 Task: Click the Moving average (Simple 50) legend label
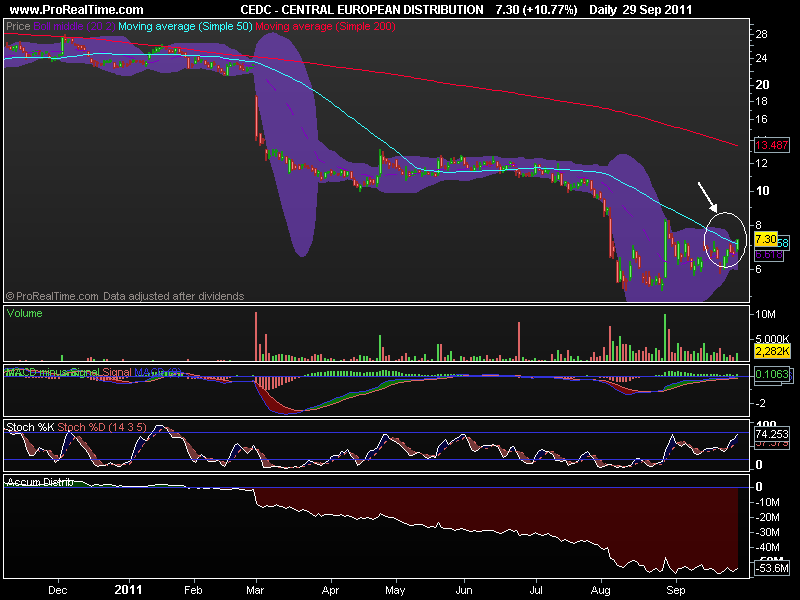[x=185, y=26]
